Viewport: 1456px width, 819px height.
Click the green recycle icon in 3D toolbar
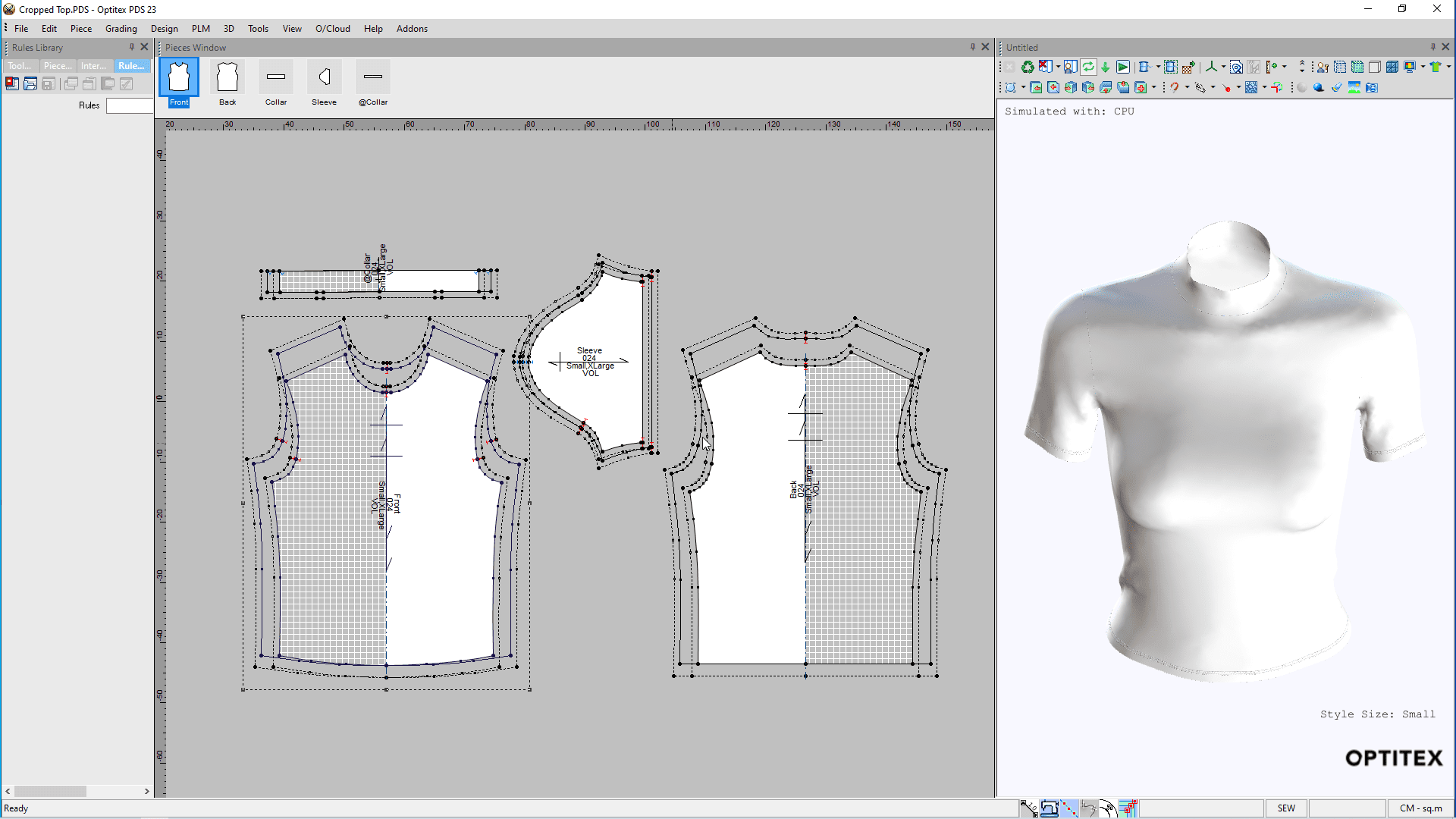tap(1028, 67)
